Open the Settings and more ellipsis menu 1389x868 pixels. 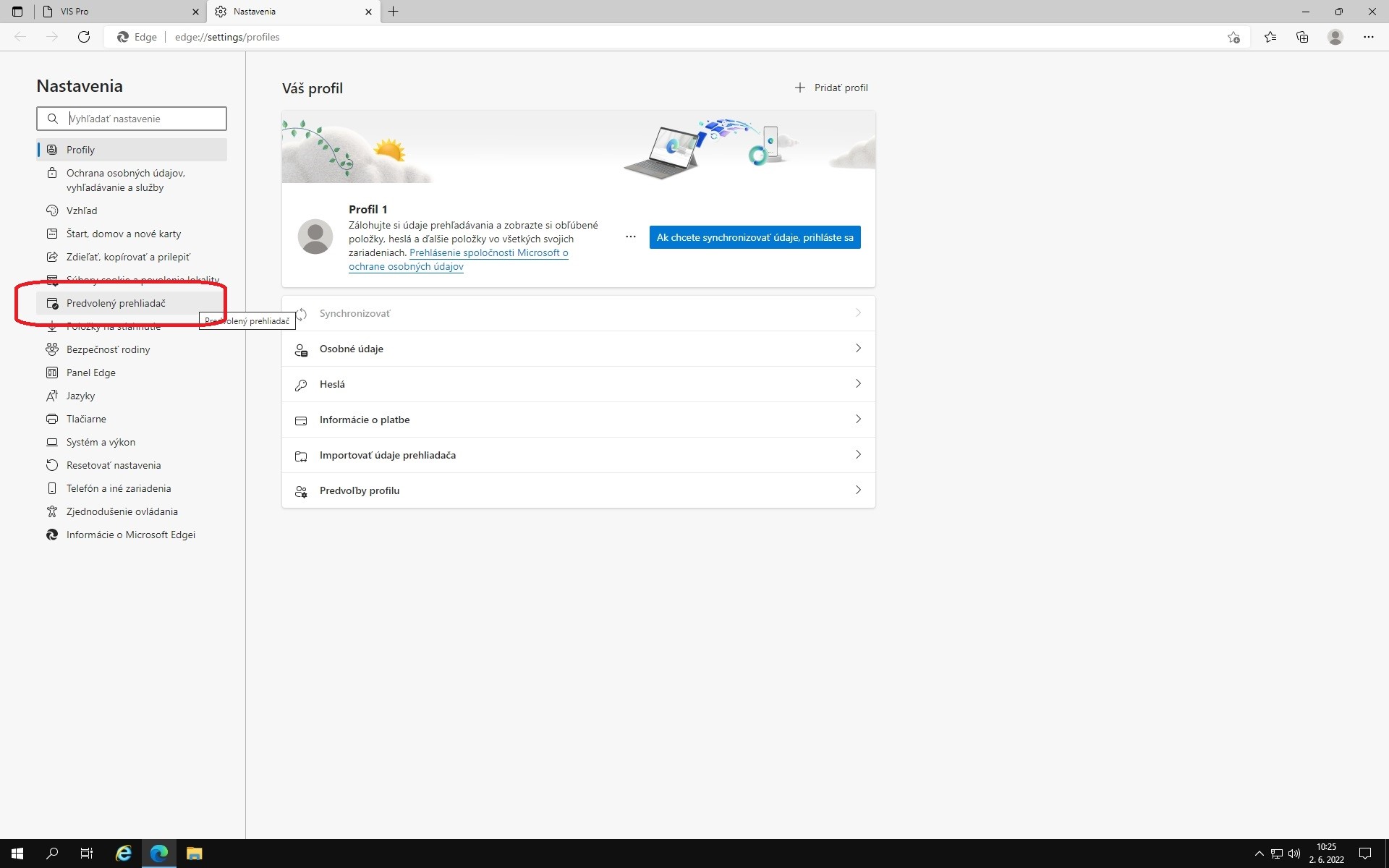[1368, 37]
